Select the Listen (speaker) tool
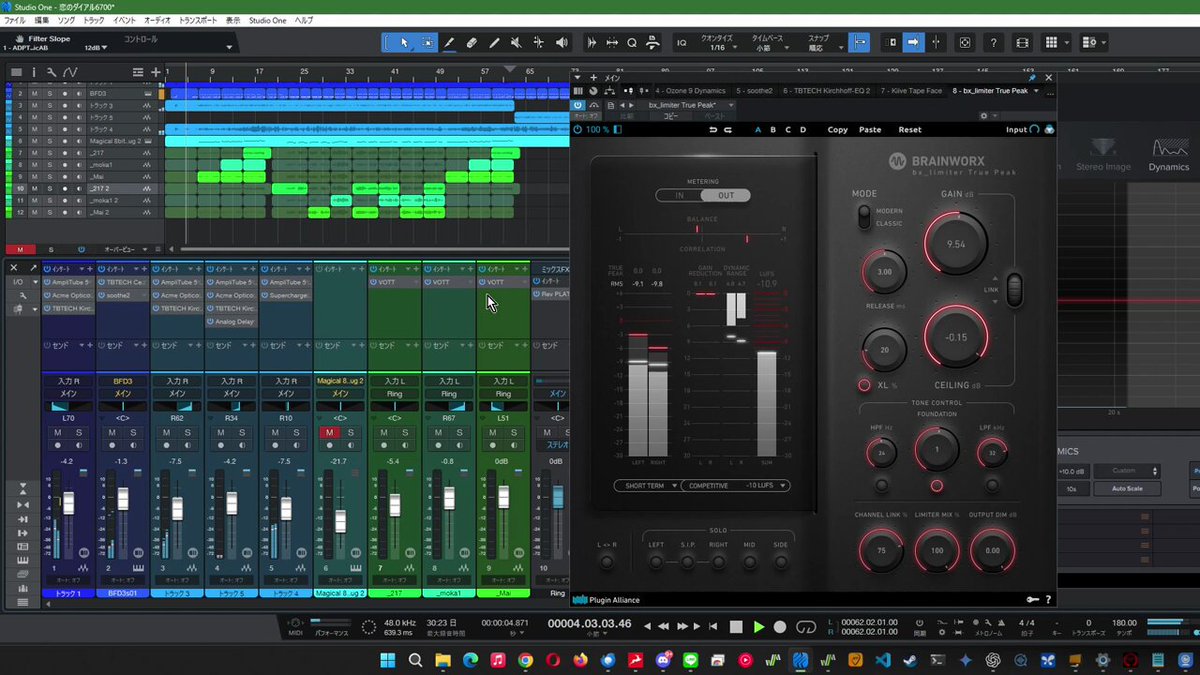This screenshot has height=675, width=1200. 561,43
